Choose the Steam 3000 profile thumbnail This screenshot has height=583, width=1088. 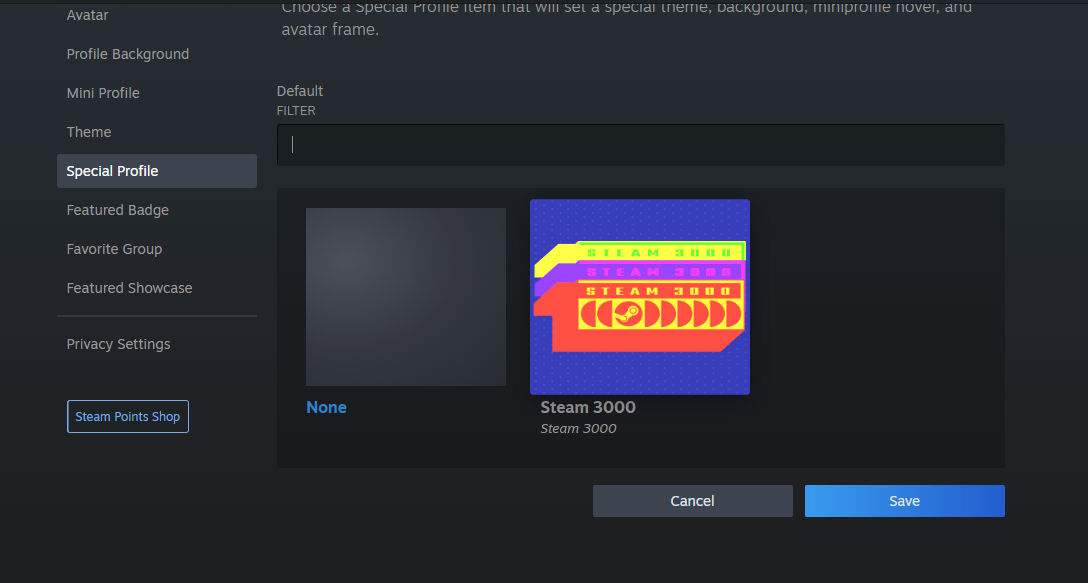tap(640, 297)
